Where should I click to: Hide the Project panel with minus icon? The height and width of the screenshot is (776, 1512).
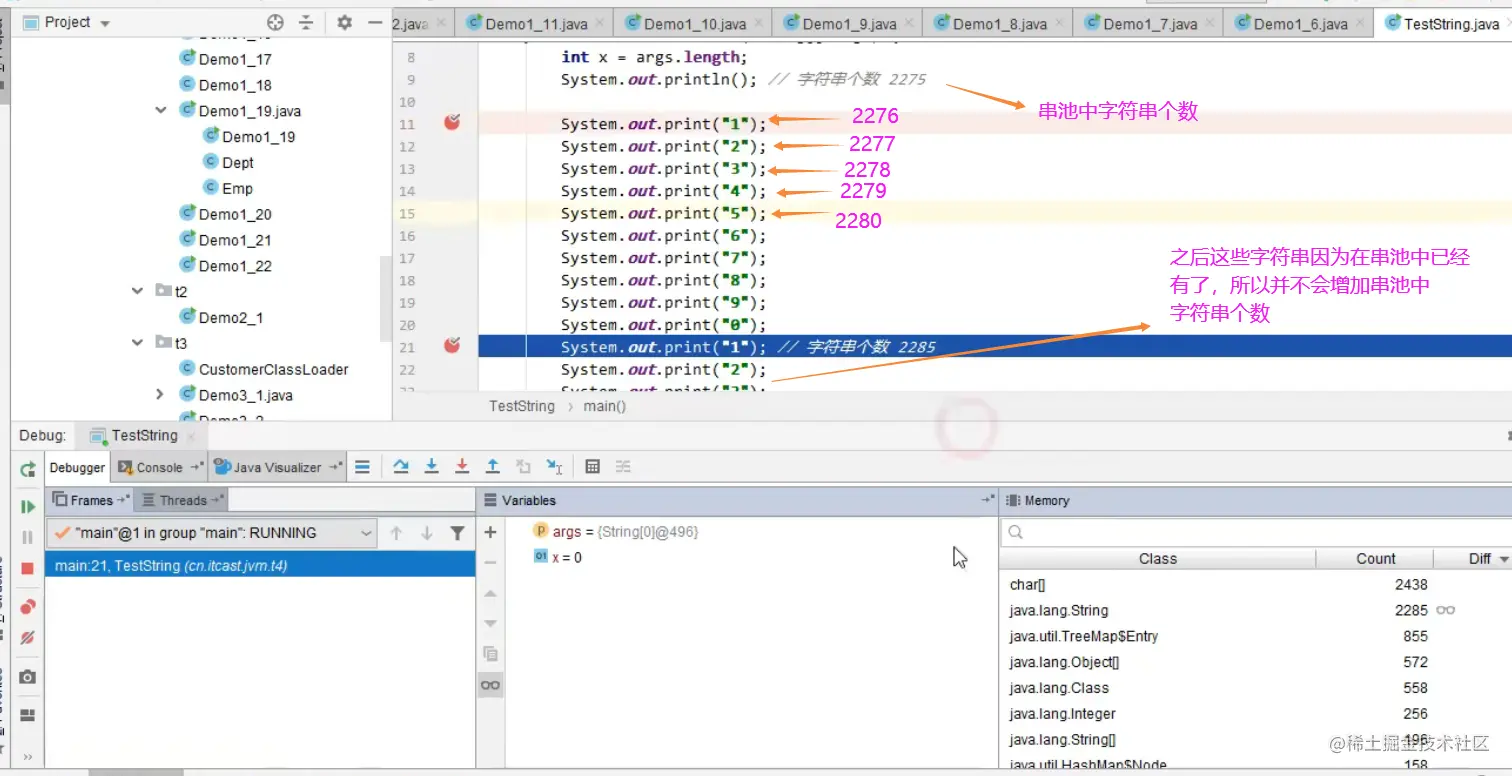375,22
